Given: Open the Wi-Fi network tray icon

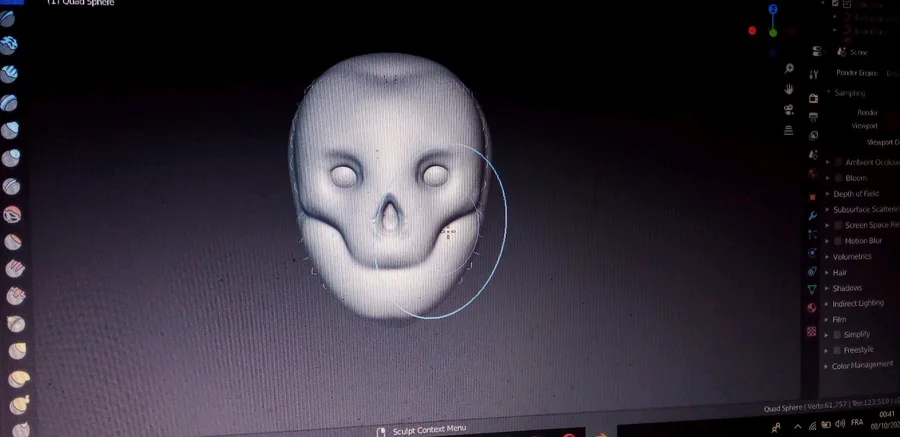Looking at the screenshot, I should (812, 426).
